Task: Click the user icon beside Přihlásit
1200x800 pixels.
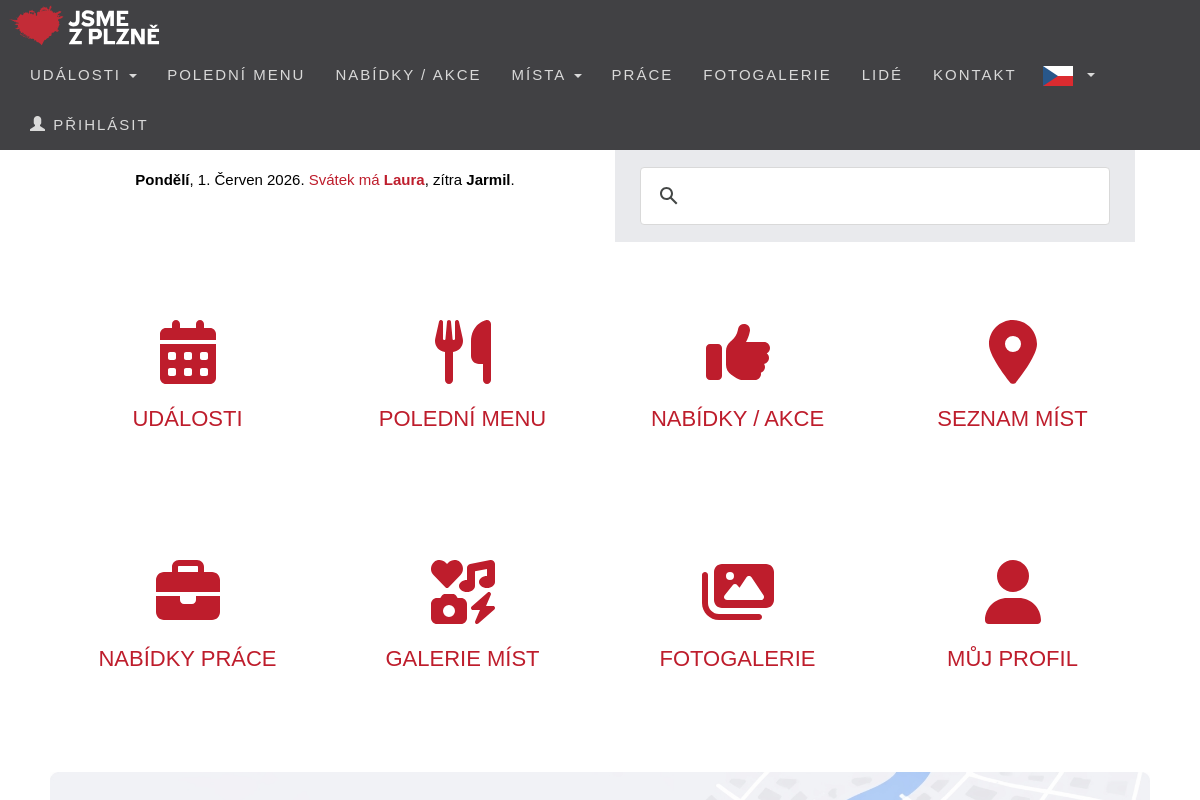Action: pyautogui.click(x=38, y=124)
